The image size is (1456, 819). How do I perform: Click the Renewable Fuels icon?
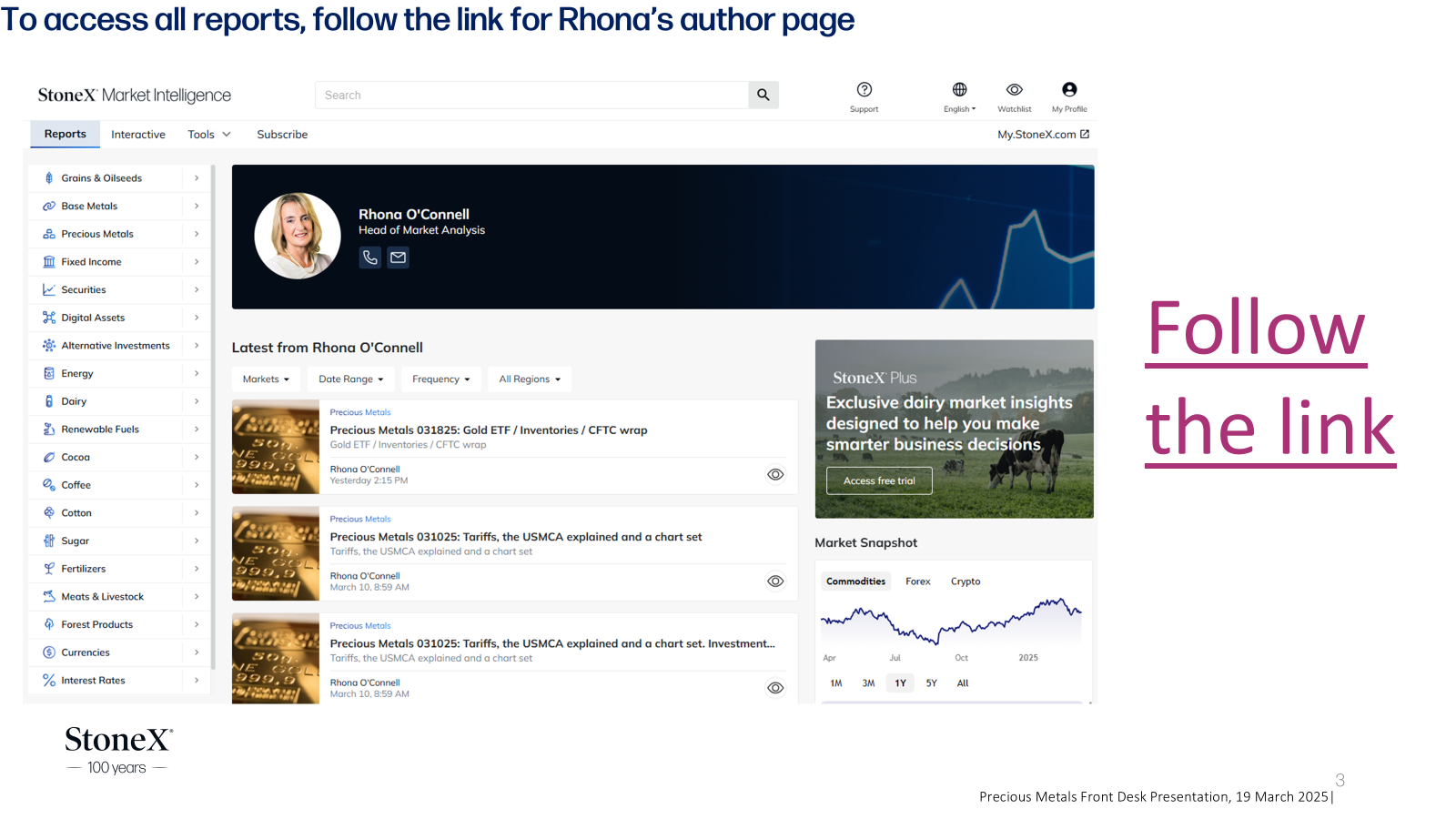49,430
